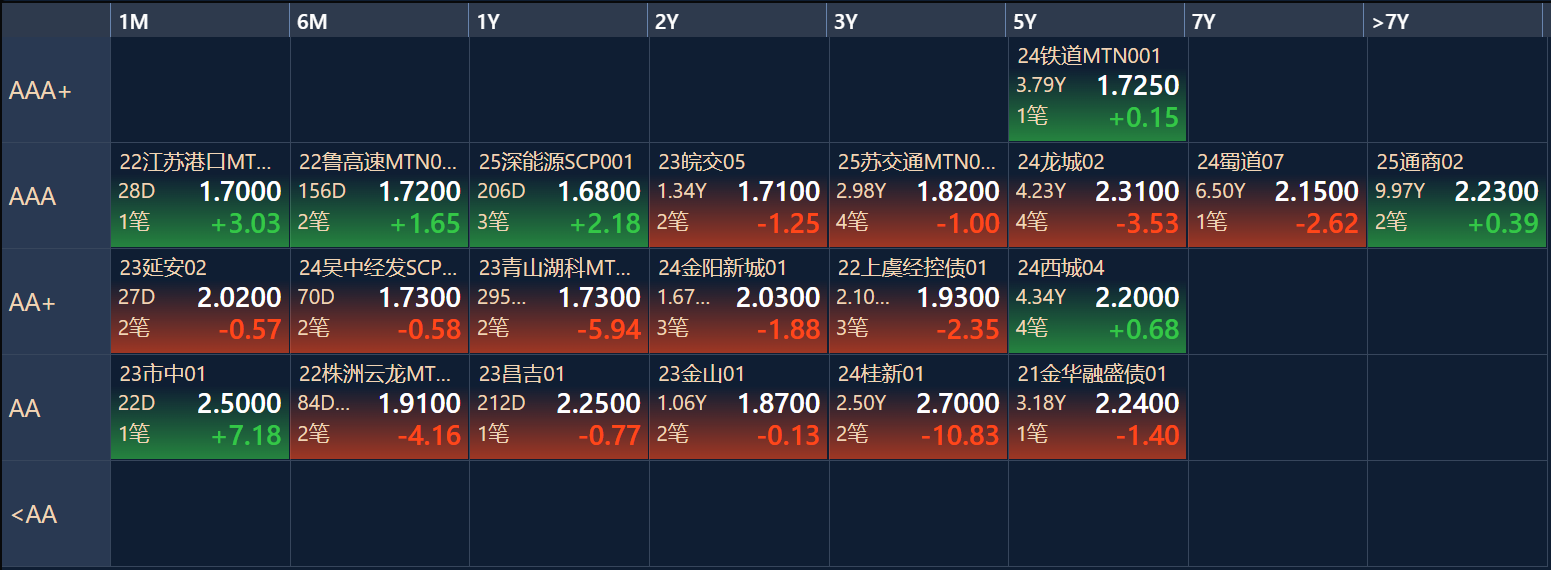The height and width of the screenshot is (570, 1551).
Task: Open the 21金华融盛债01 cell
Action: 1097,408
